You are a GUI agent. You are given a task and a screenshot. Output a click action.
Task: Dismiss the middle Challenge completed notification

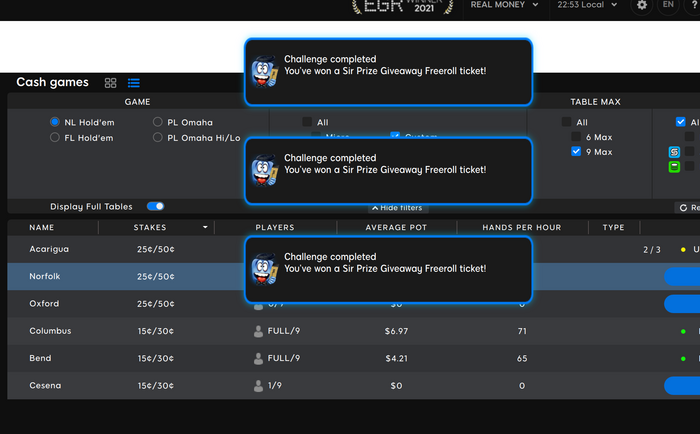(x=388, y=171)
